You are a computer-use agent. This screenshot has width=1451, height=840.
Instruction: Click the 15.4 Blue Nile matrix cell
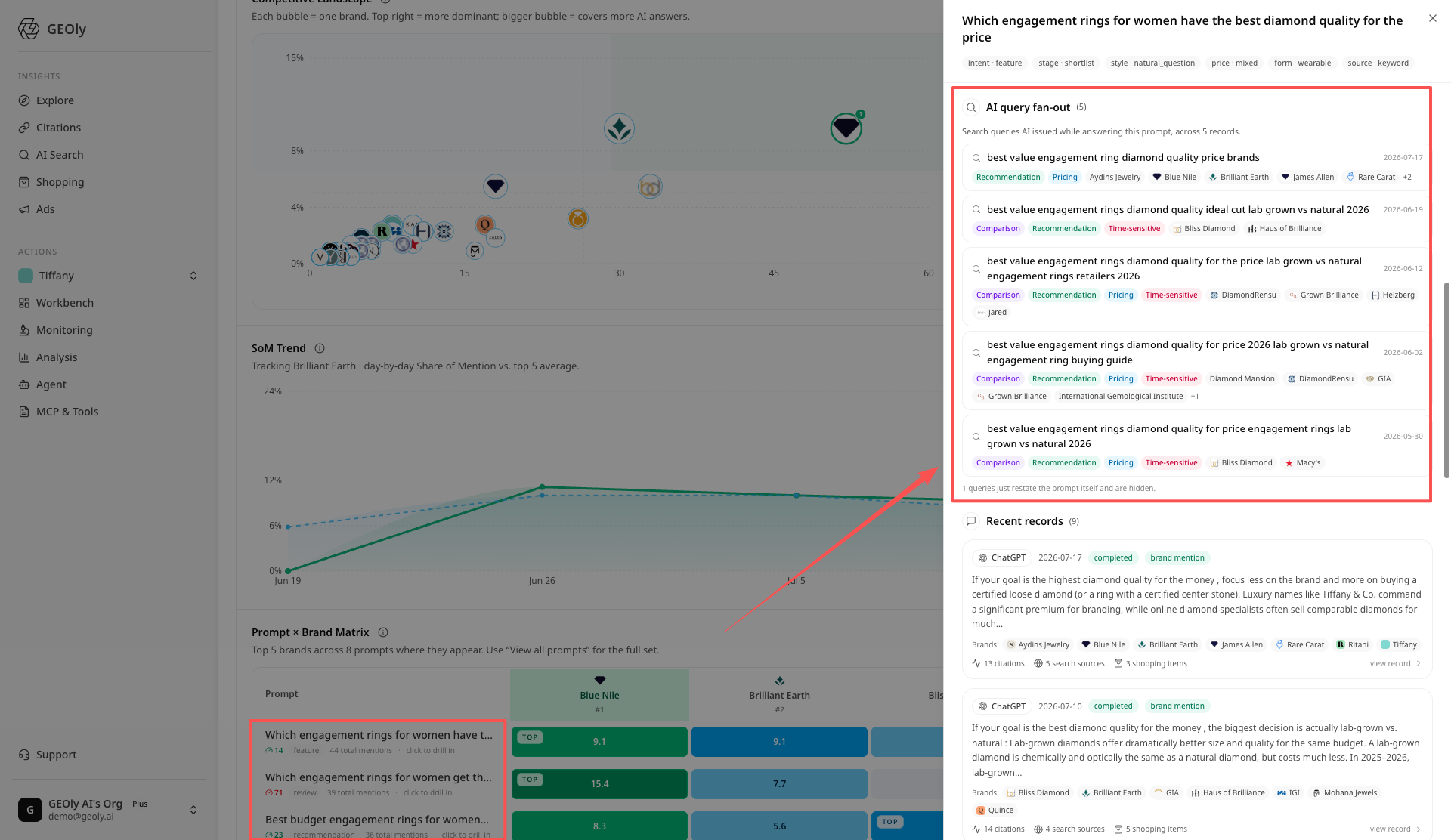tap(599, 784)
